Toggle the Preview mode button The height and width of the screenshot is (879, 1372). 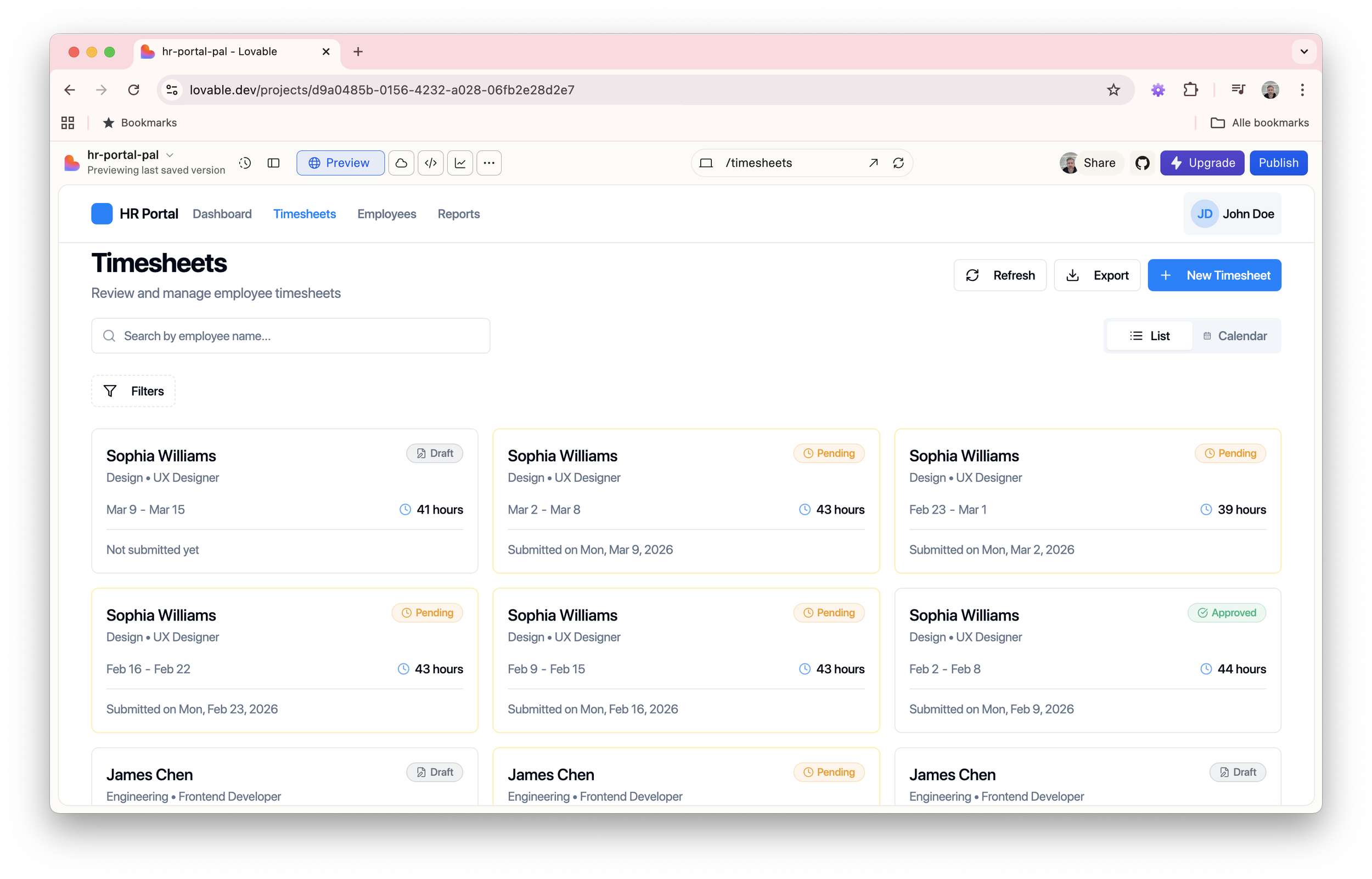click(x=340, y=162)
